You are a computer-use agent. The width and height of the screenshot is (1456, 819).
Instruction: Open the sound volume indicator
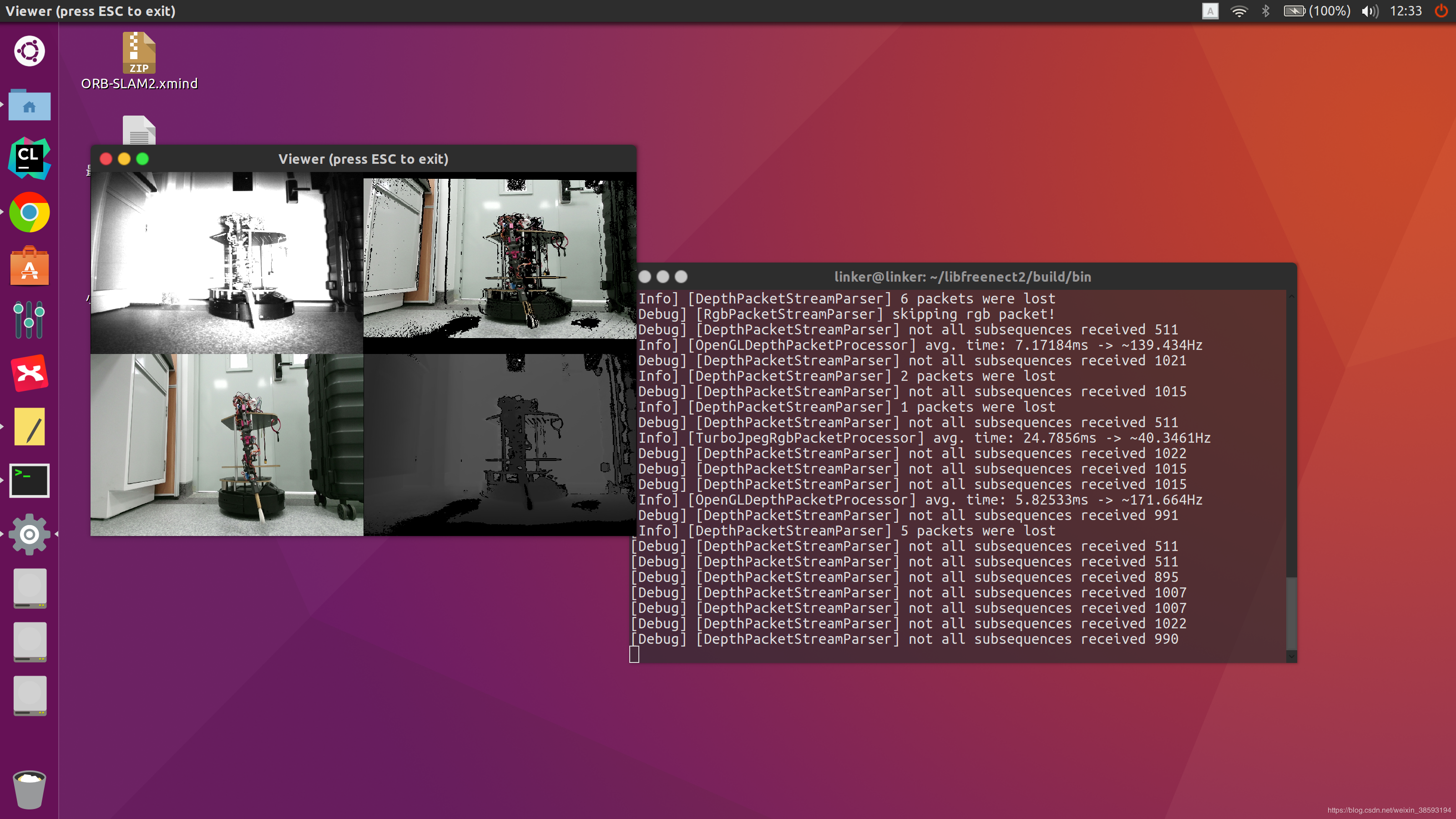pos(1370,11)
